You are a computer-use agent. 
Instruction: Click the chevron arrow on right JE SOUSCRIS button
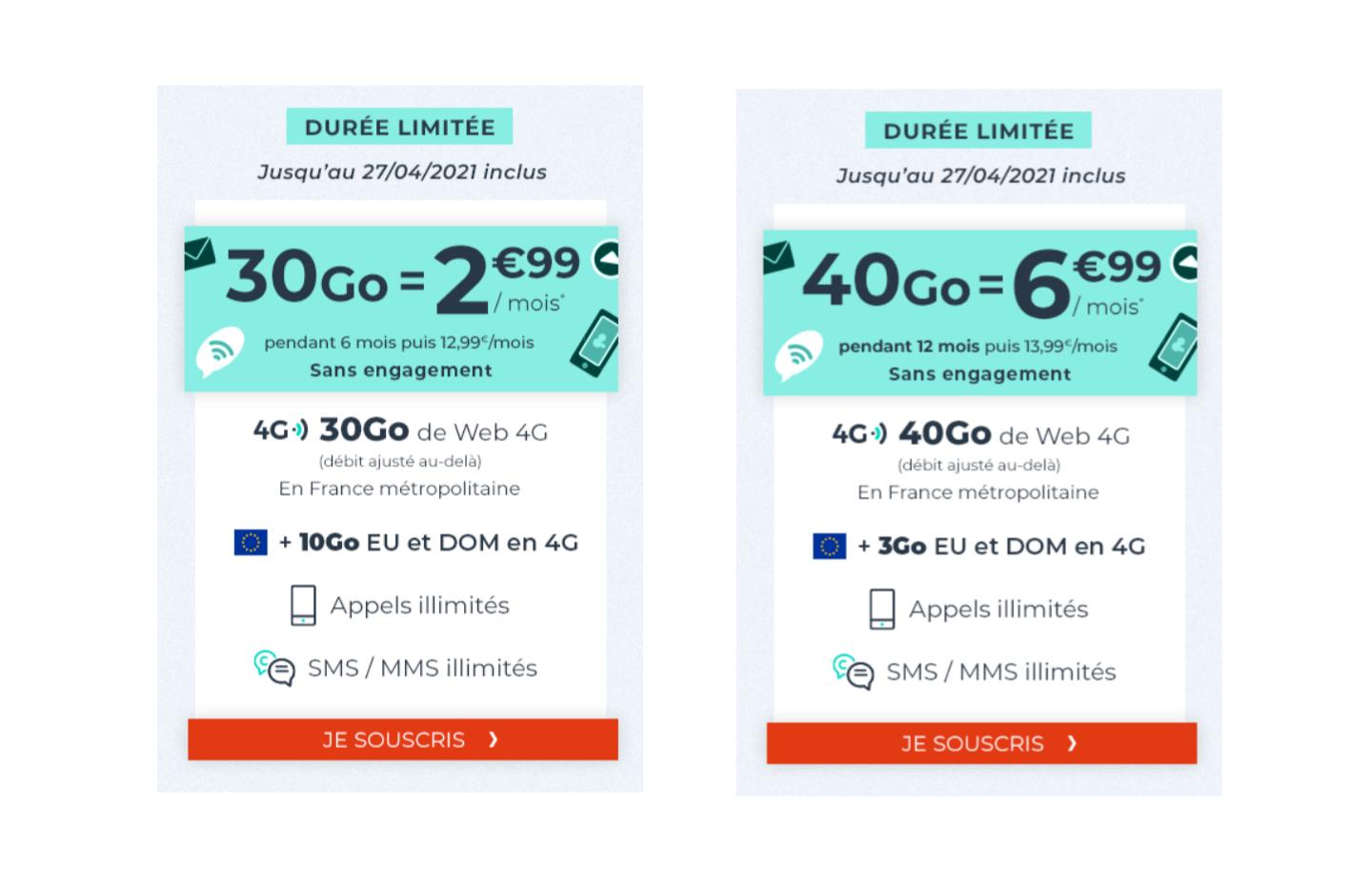(1072, 743)
